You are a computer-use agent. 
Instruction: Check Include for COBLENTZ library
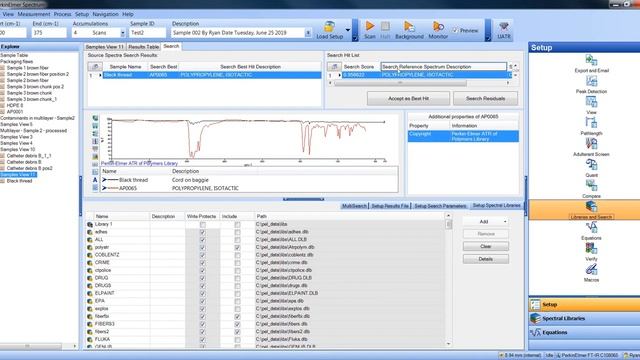click(238, 256)
